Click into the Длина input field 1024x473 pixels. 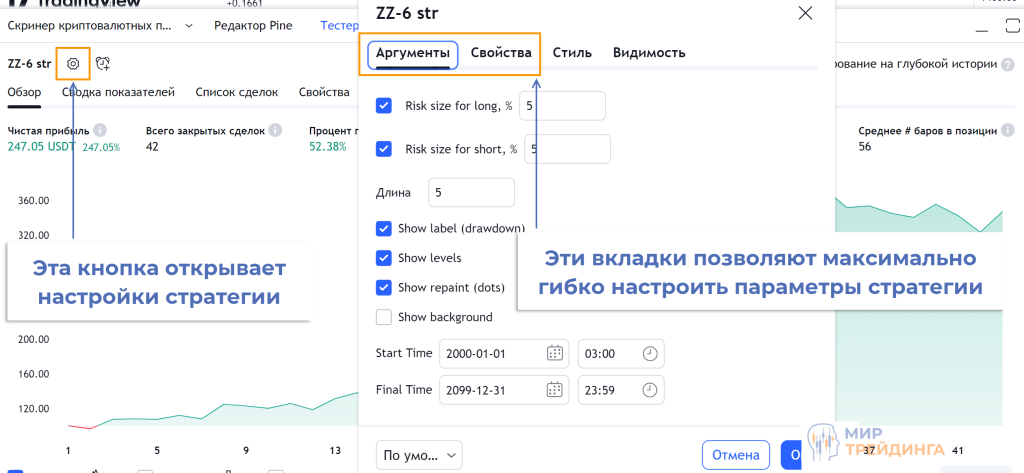click(x=471, y=192)
